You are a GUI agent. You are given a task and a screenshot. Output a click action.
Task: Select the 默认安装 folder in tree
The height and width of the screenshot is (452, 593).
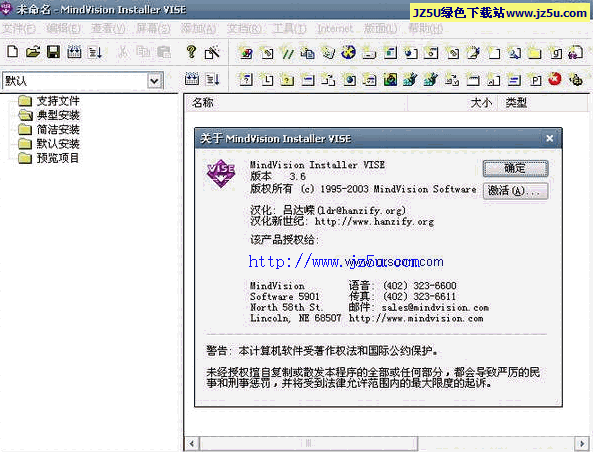tap(58, 144)
